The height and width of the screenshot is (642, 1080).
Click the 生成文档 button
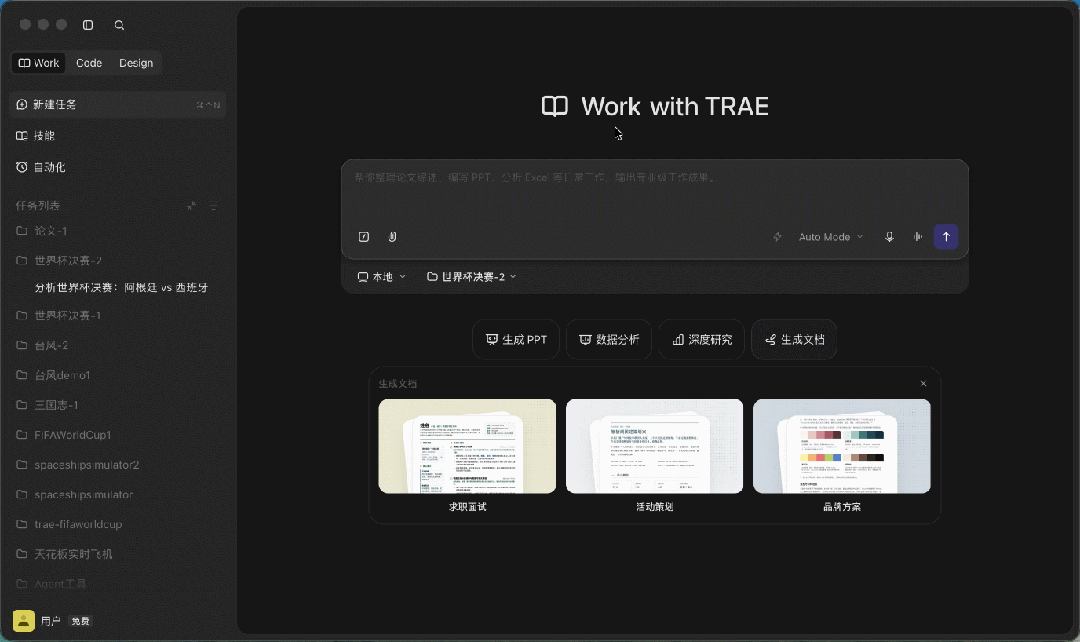pos(794,340)
